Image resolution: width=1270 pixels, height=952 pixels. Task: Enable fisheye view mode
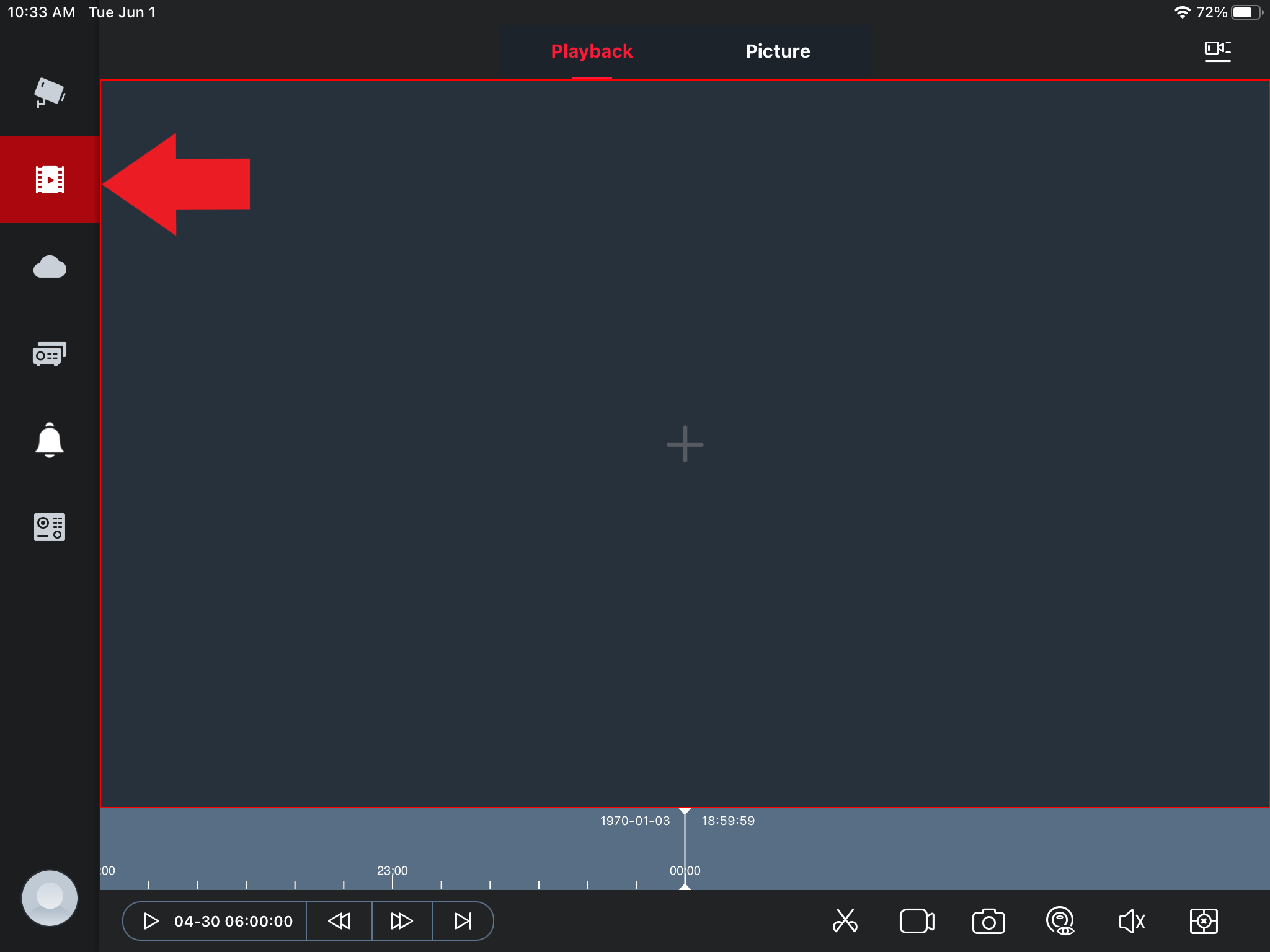[1060, 921]
